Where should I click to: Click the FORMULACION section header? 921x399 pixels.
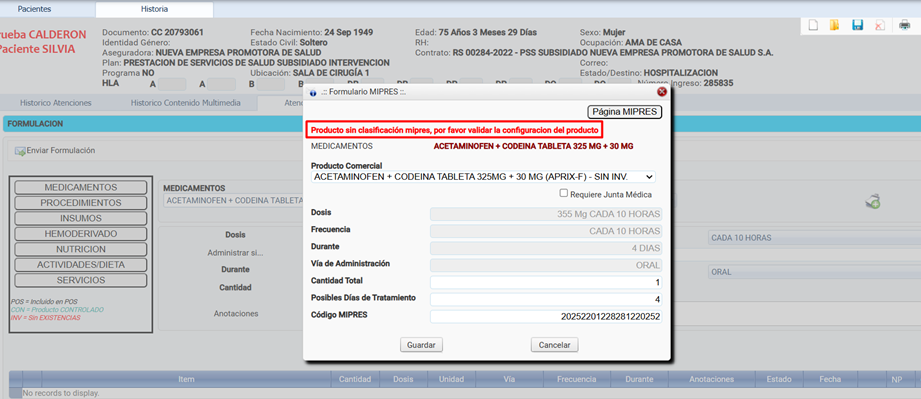pyautogui.click(x=35, y=124)
